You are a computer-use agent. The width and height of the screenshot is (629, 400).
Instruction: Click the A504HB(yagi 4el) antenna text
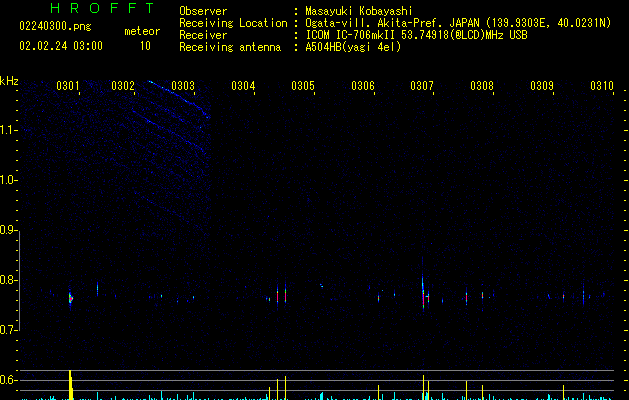tap(353, 47)
